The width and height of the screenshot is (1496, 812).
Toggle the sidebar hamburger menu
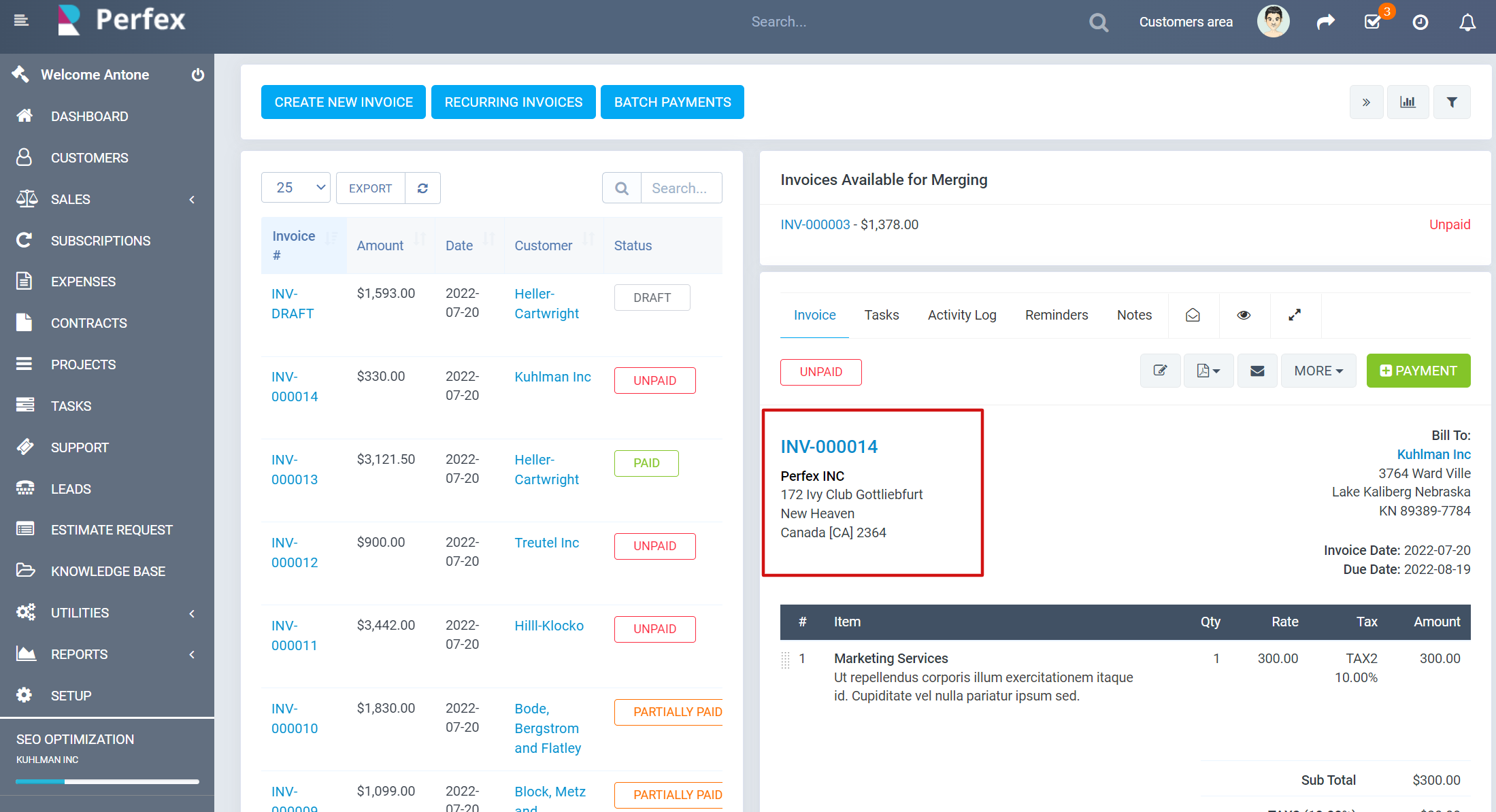(x=21, y=20)
